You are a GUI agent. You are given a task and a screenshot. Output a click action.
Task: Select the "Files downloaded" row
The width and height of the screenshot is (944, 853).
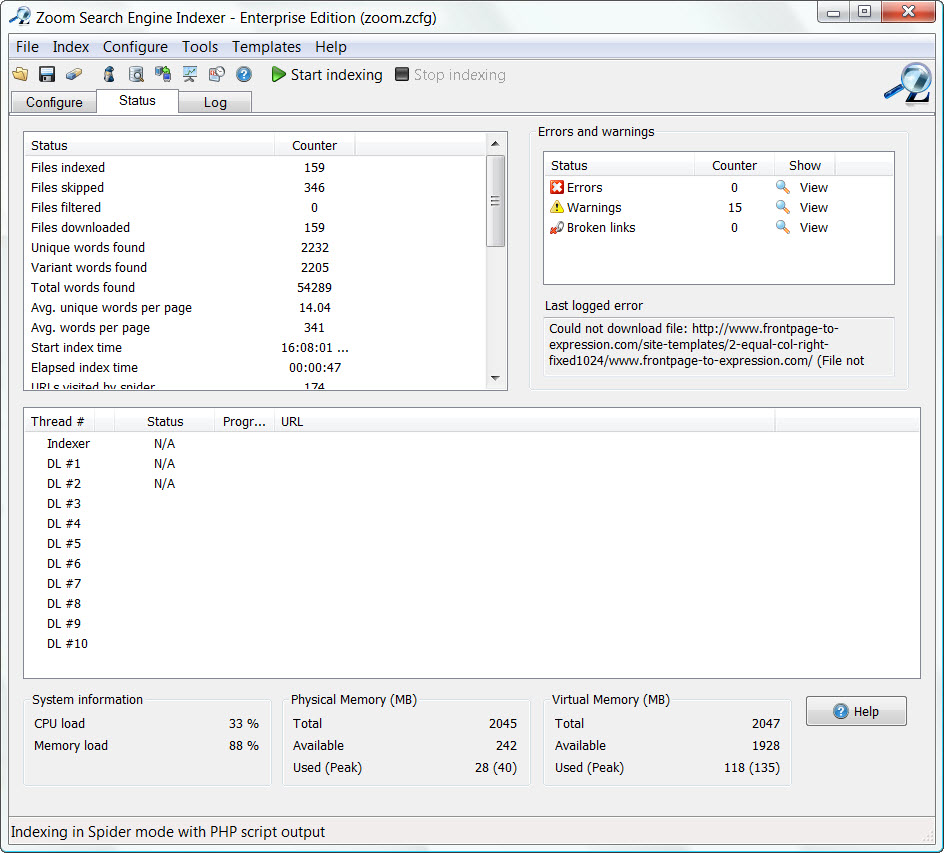(x=255, y=228)
